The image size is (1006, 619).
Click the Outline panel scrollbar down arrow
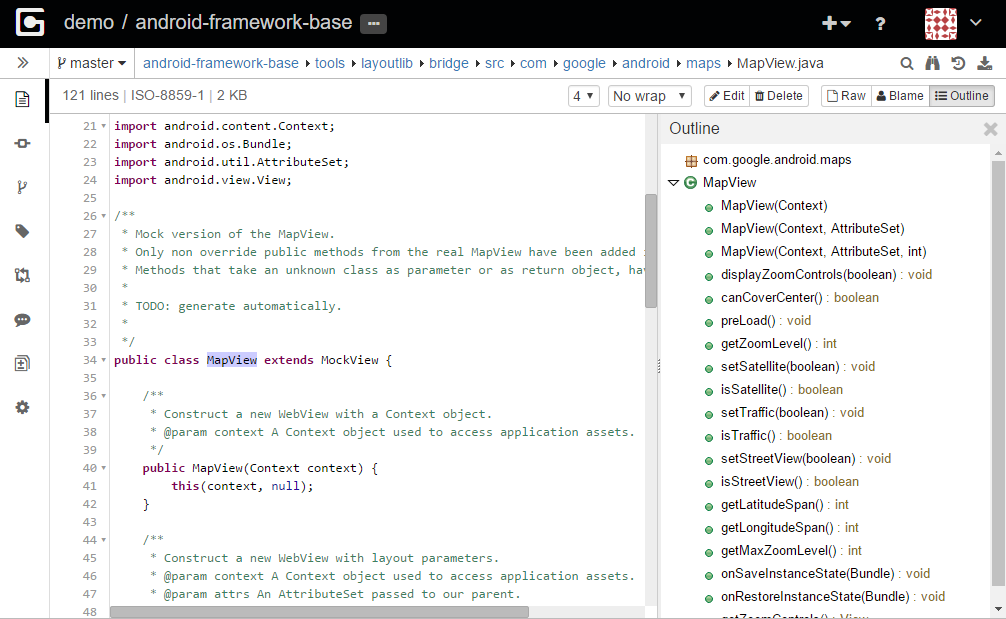pos(998,609)
